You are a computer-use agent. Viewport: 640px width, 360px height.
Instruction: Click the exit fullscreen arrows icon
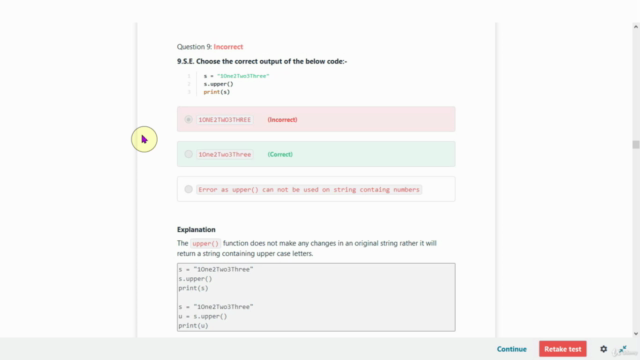click(x=622, y=349)
